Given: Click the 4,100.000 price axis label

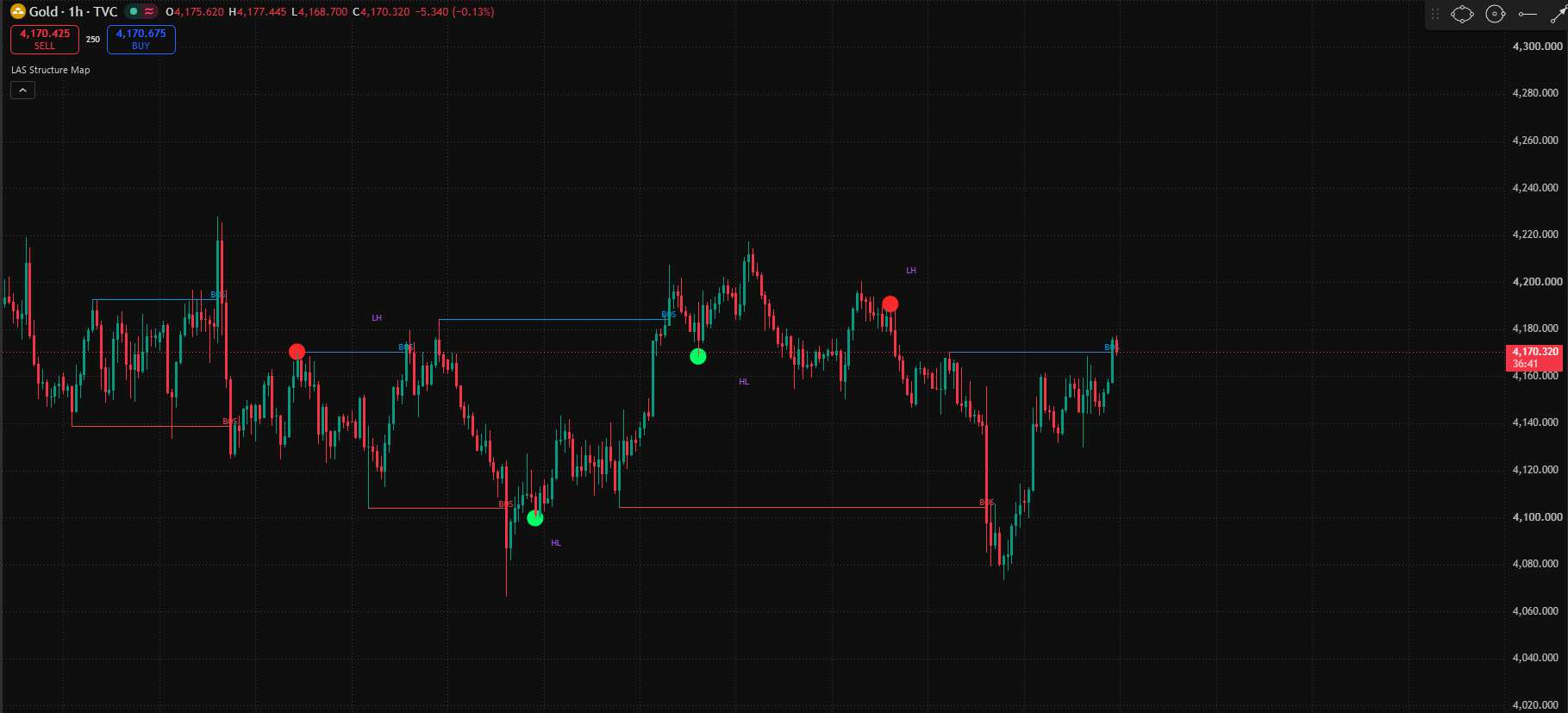Looking at the screenshot, I should 1537,516.
